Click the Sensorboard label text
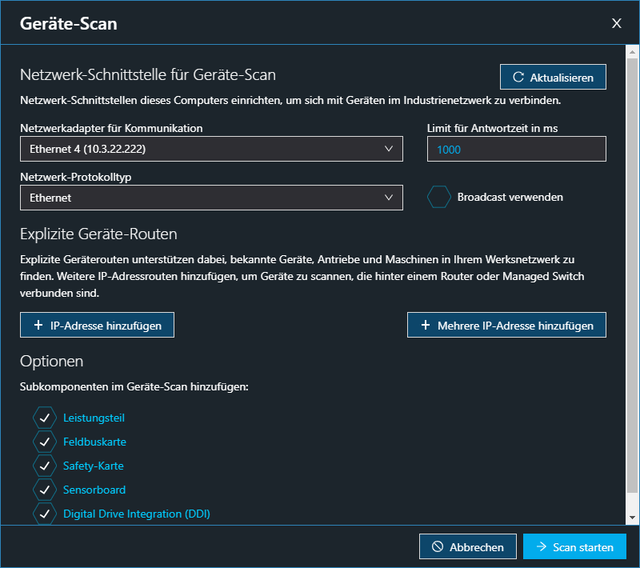This screenshot has height=568, width=640. coord(95,490)
